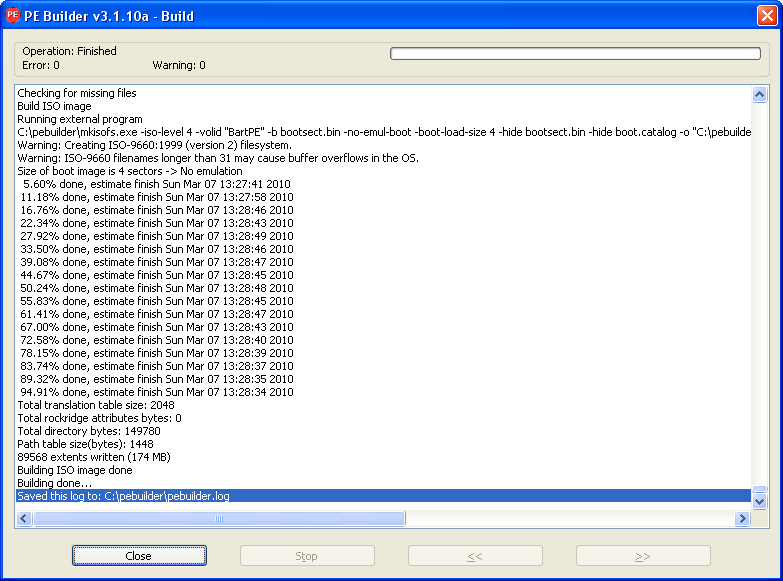Select the 'Building done...' log line
This screenshot has width=783, height=581.
(x=384, y=483)
